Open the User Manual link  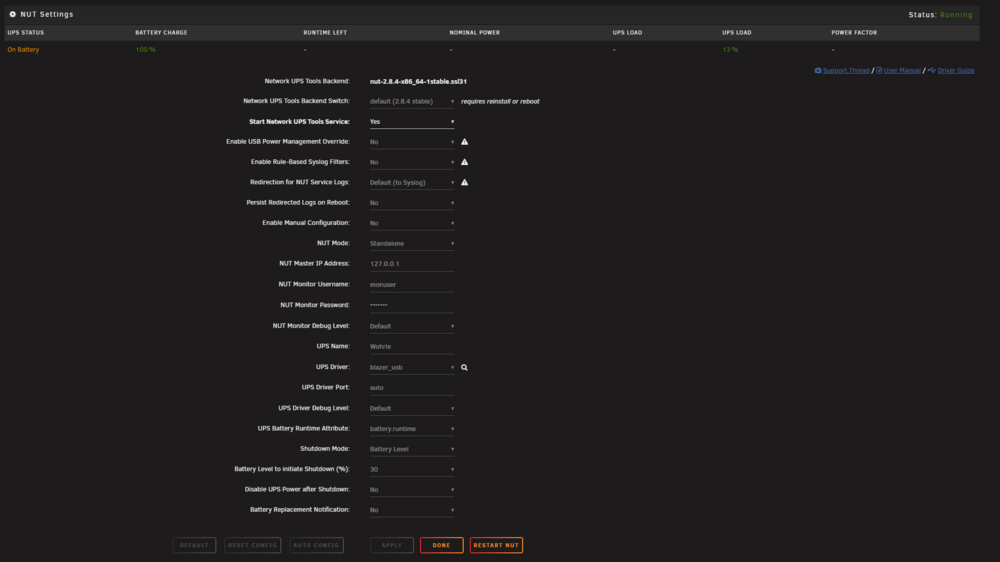point(902,70)
